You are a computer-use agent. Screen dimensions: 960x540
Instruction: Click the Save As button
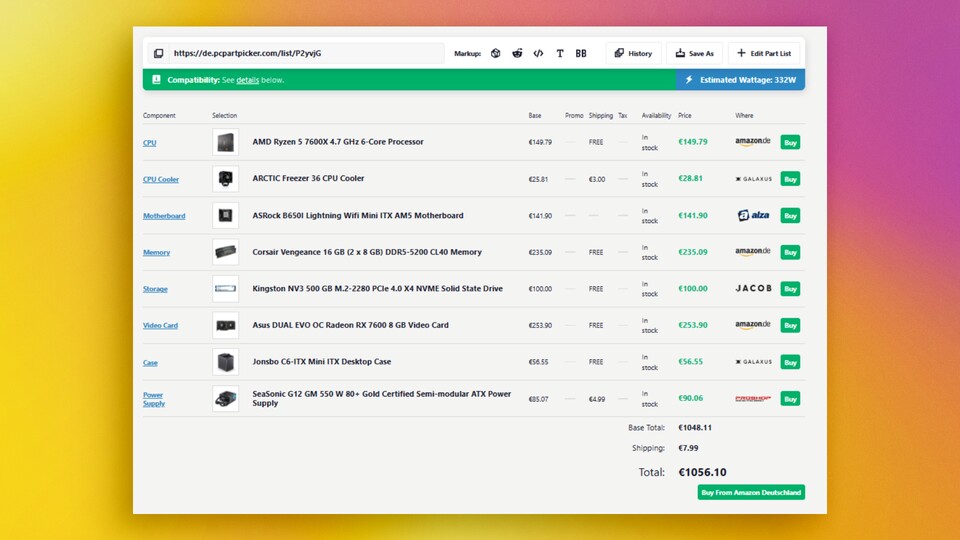(x=694, y=53)
